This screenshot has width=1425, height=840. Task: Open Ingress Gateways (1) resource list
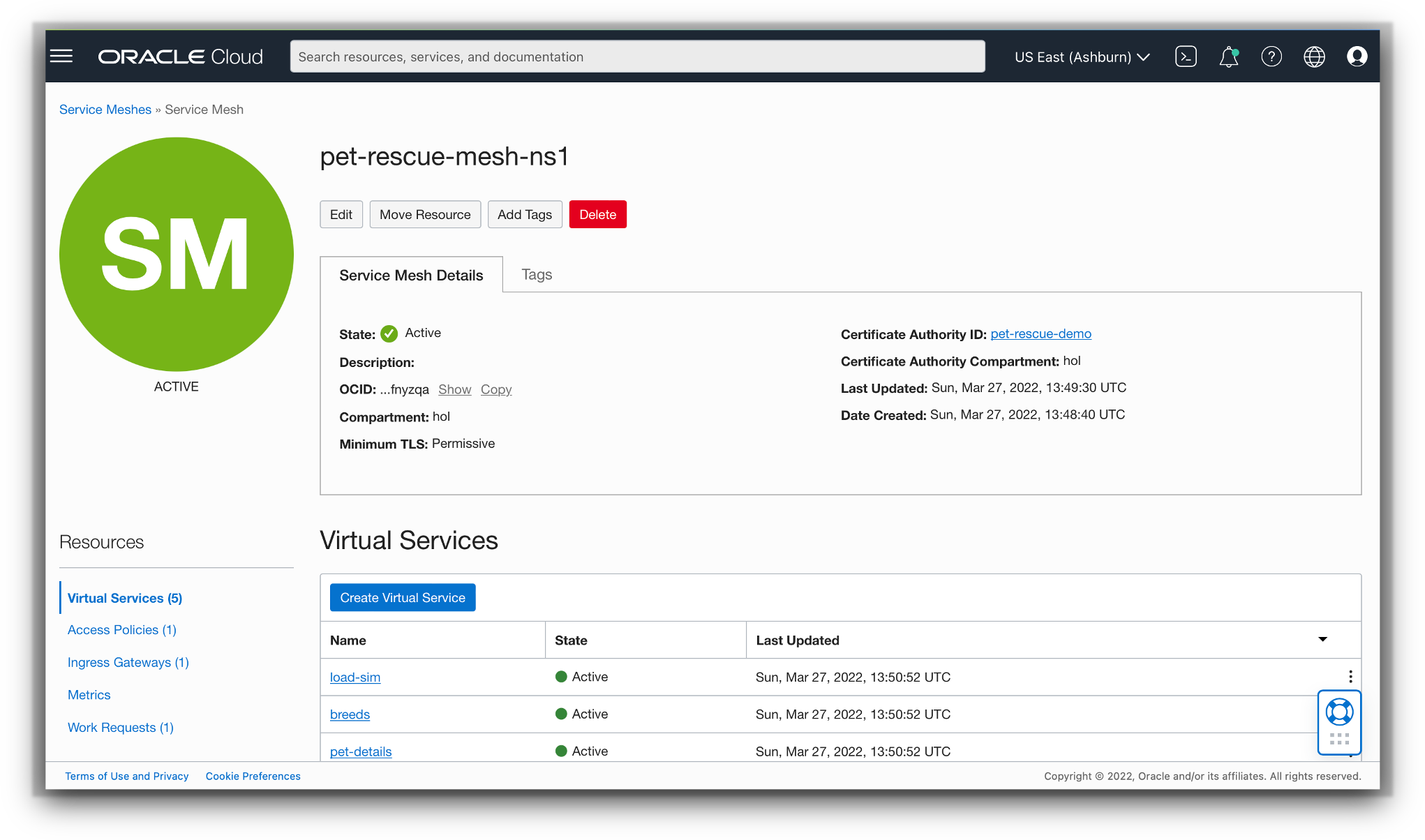(x=128, y=662)
